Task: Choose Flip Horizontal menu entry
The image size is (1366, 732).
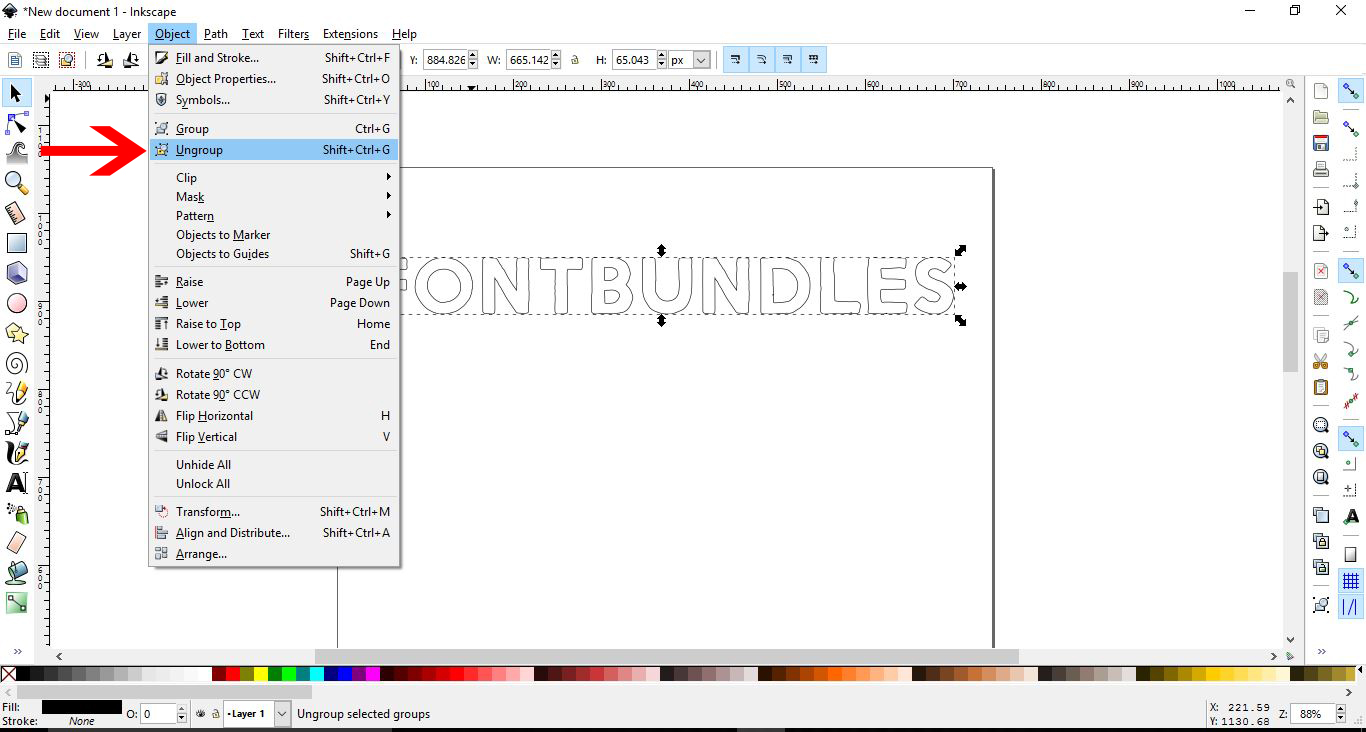Action: click(x=273, y=416)
